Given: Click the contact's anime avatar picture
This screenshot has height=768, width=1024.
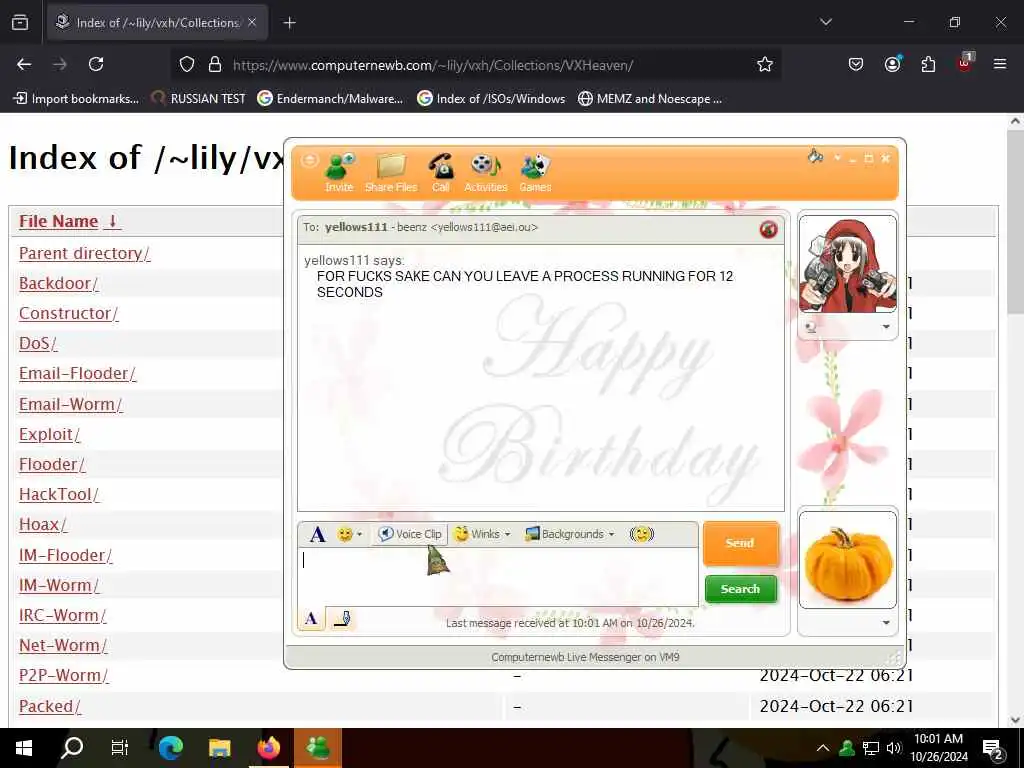Looking at the screenshot, I should click(x=848, y=264).
